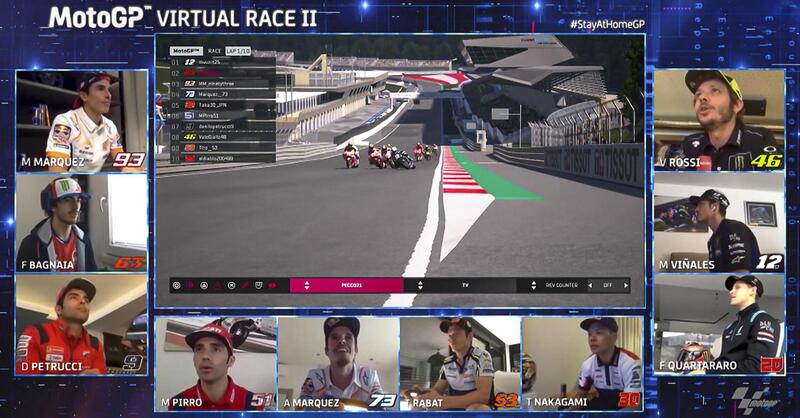Click the MotoGP logo on the leaderboard header

click(x=186, y=50)
